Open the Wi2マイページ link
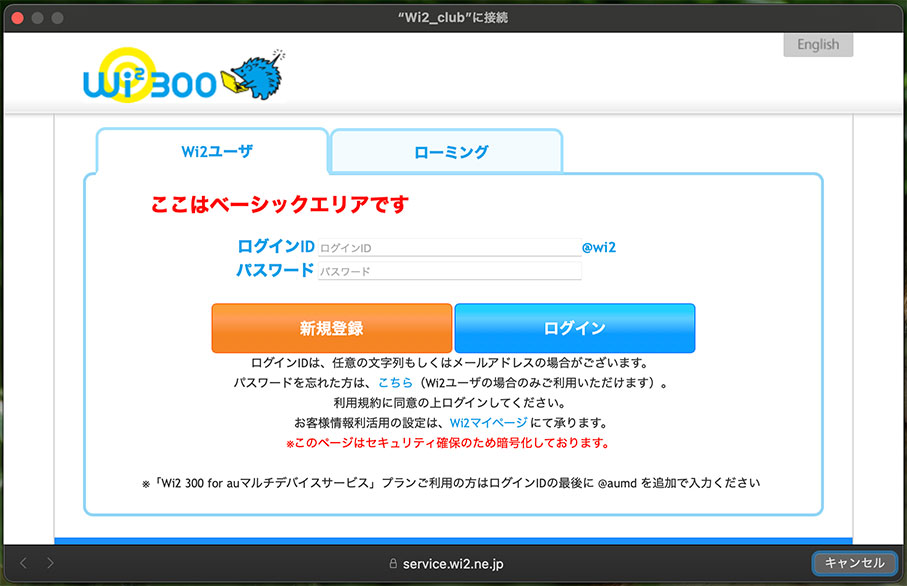Viewport: 907px width, 586px height. pos(488,422)
